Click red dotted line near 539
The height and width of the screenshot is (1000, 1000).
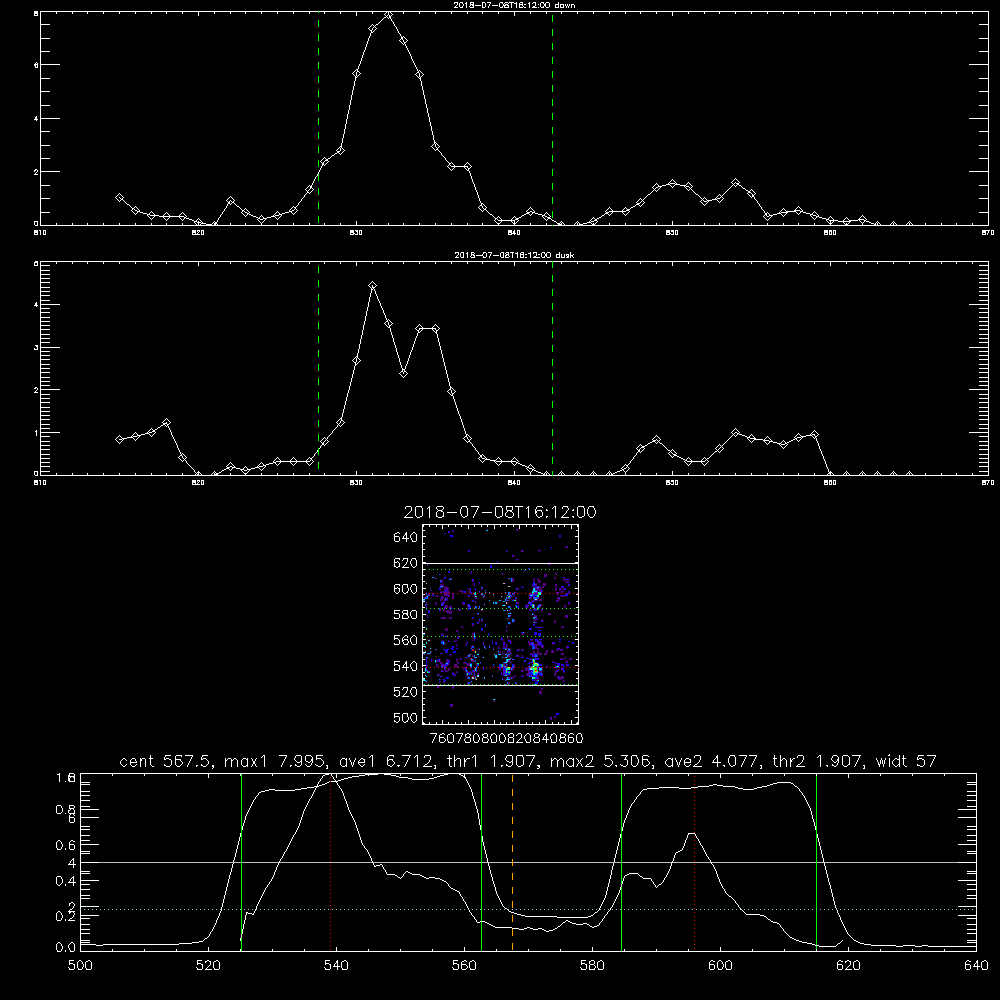point(330,862)
